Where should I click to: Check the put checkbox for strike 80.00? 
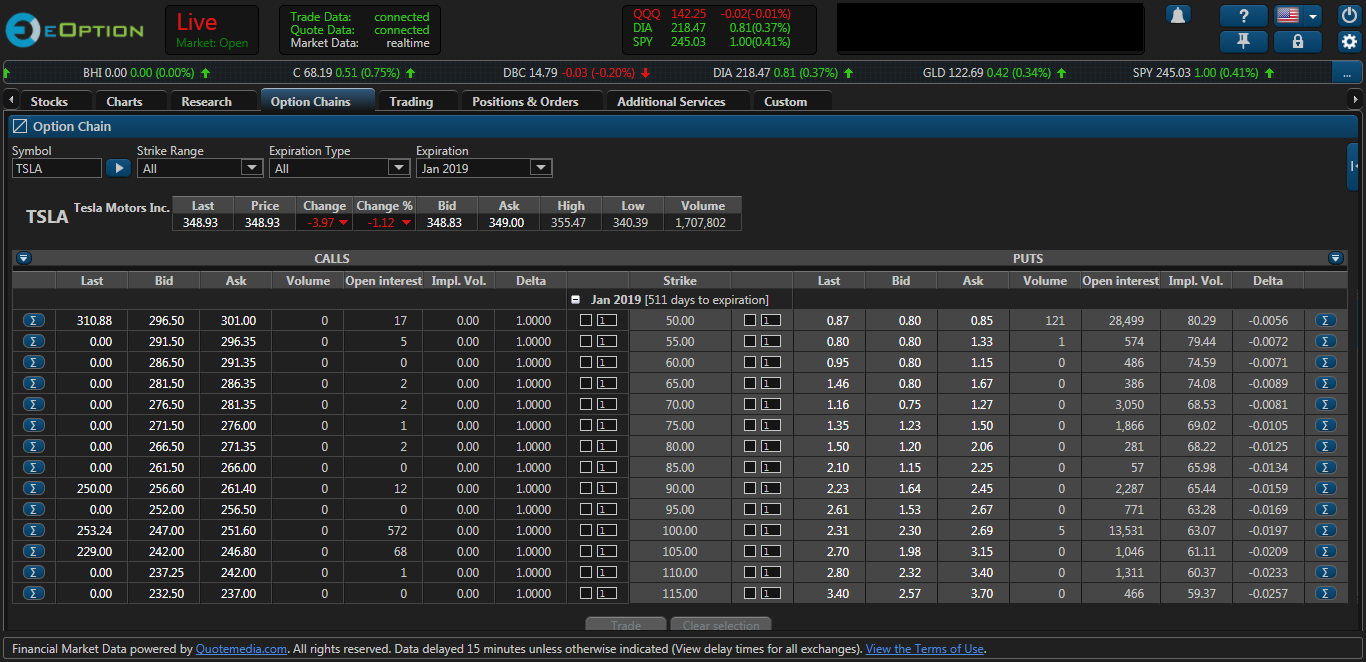coord(750,446)
